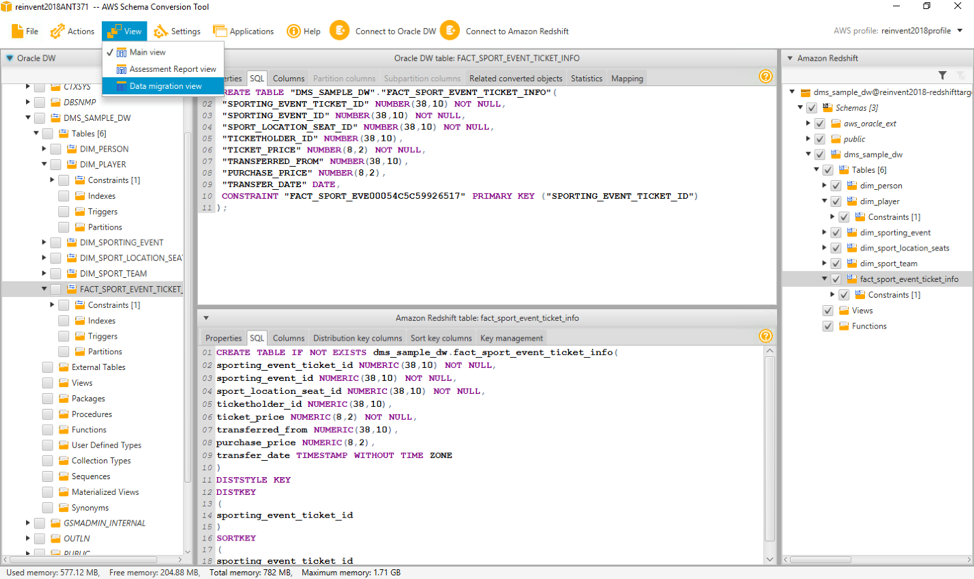Screen dimensions: 974x579
Task: Check the GSMADMIN_INTERNAL schema checkbox
Action: pyautogui.click(x=39, y=523)
